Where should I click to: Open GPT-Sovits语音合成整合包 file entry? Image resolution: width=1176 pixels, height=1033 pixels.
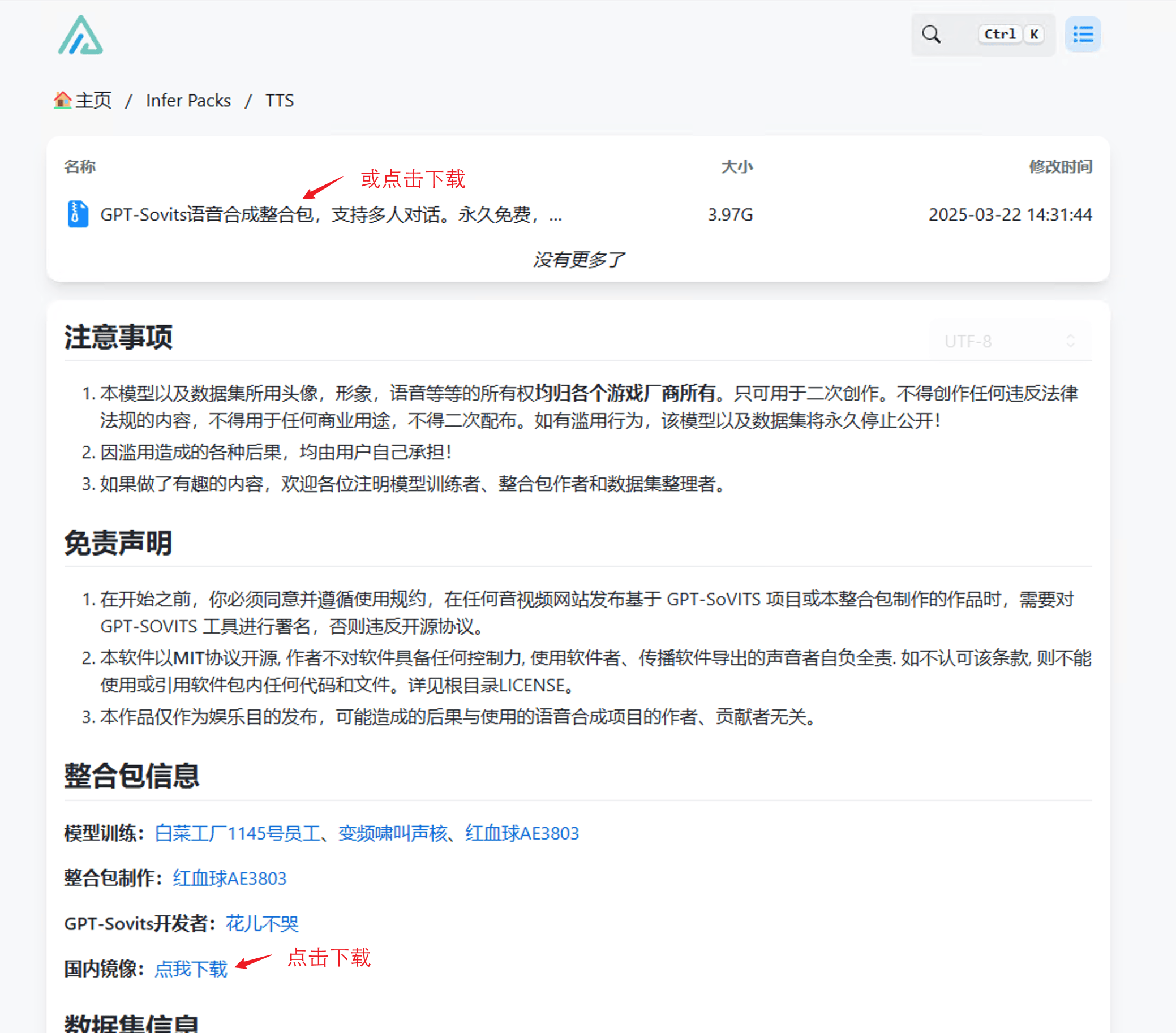[x=331, y=215]
